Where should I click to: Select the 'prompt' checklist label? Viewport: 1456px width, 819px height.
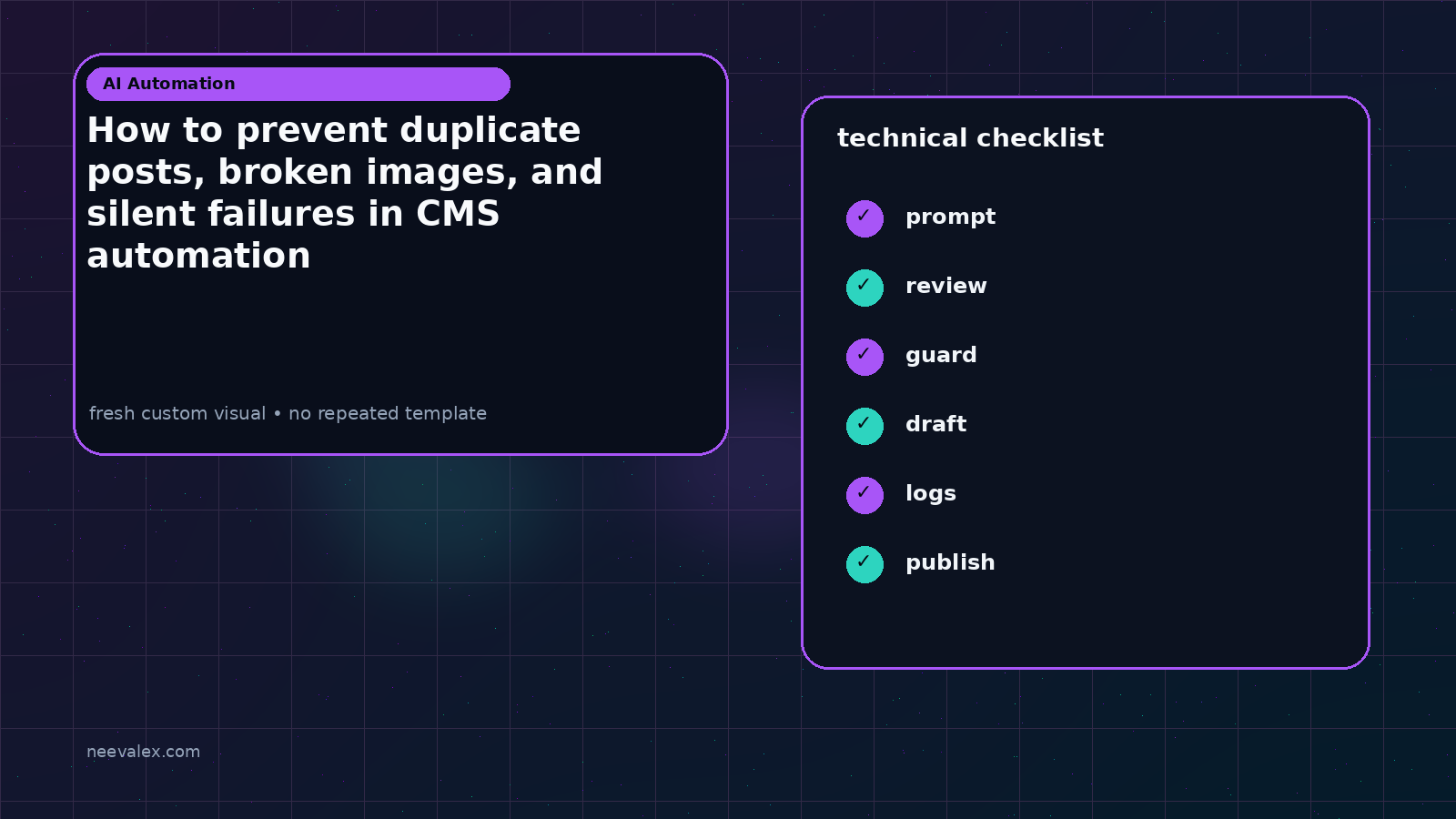(x=950, y=217)
